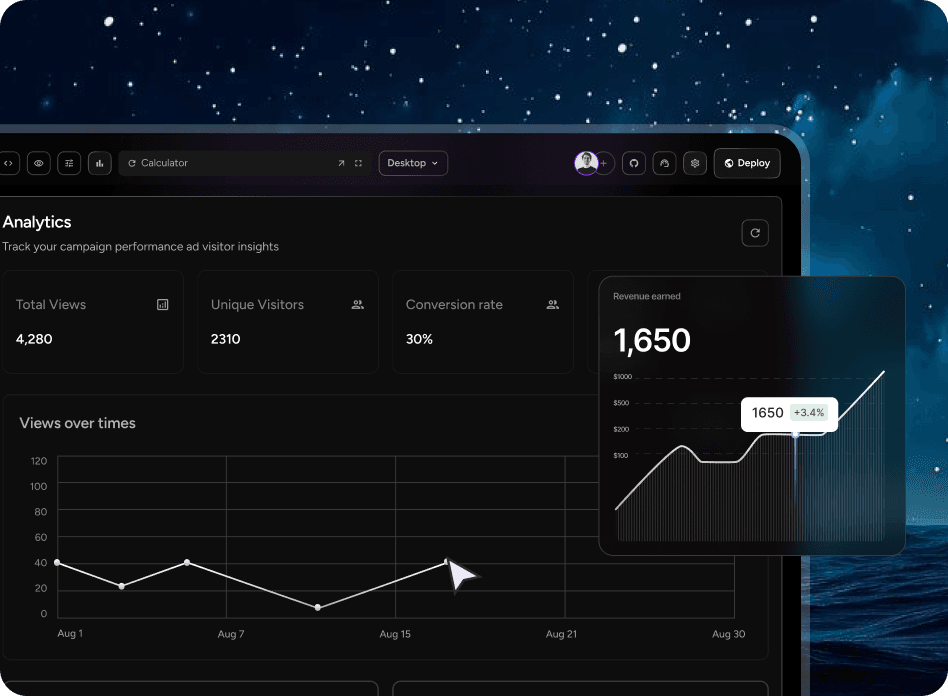The width and height of the screenshot is (948, 696).
Task: Toggle the preview eye icon
Action: (x=39, y=163)
